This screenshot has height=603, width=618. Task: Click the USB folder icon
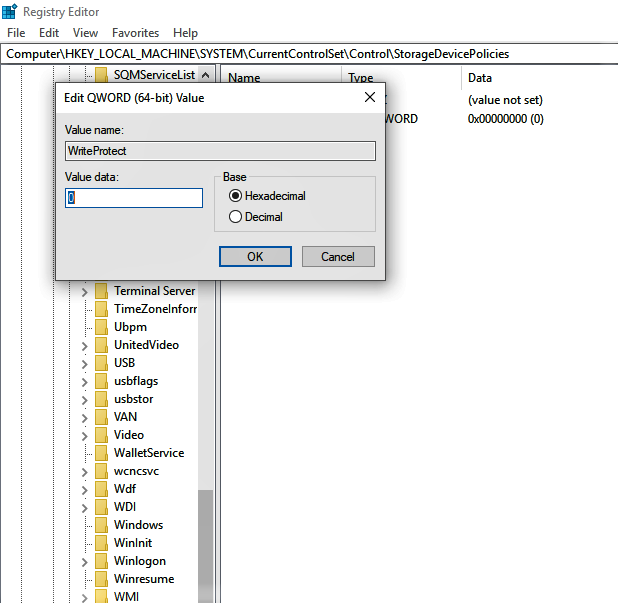pos(101,363)
